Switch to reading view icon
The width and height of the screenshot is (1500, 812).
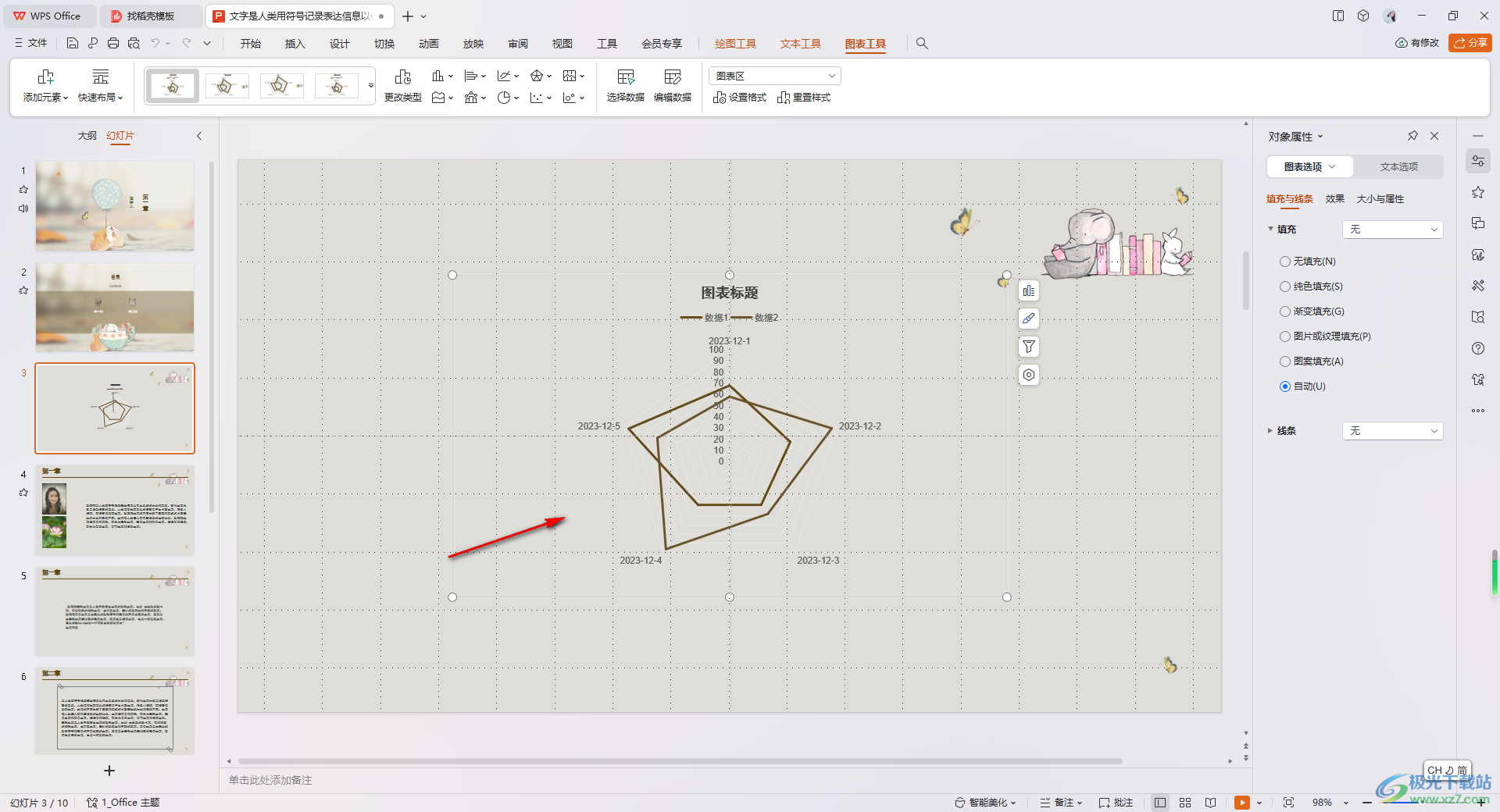point(1210,803)
